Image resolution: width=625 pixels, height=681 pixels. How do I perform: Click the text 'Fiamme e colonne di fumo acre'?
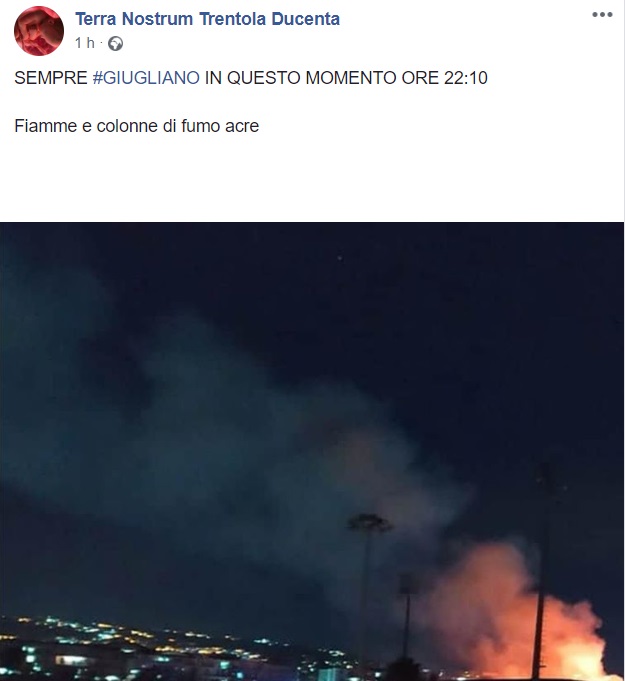[136, 126]
